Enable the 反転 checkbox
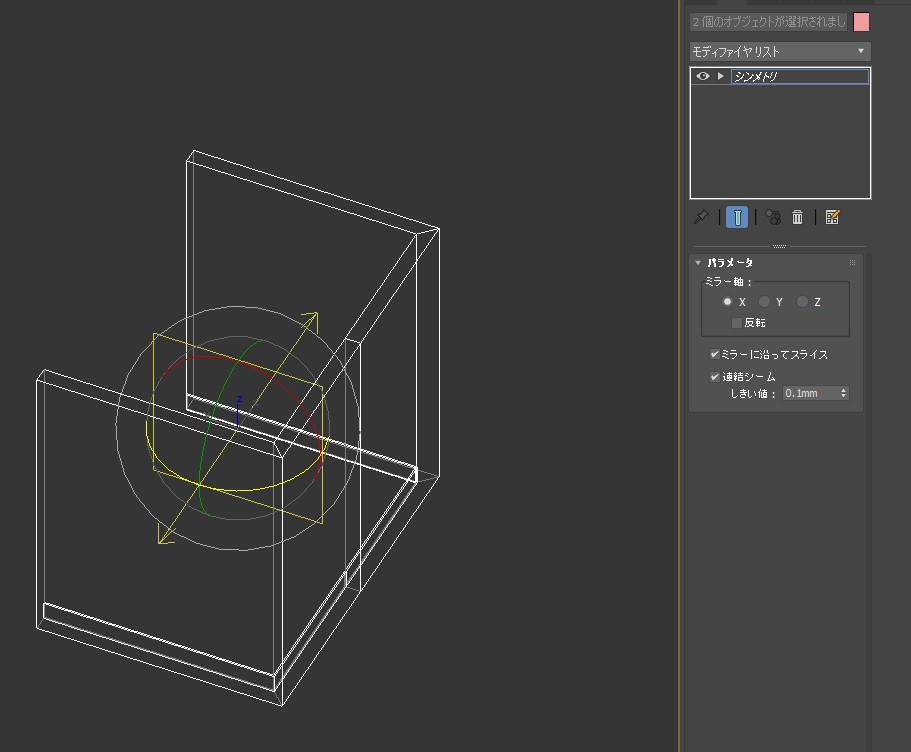Viewport: 911px width, 752px height. [x=737, y=323]
